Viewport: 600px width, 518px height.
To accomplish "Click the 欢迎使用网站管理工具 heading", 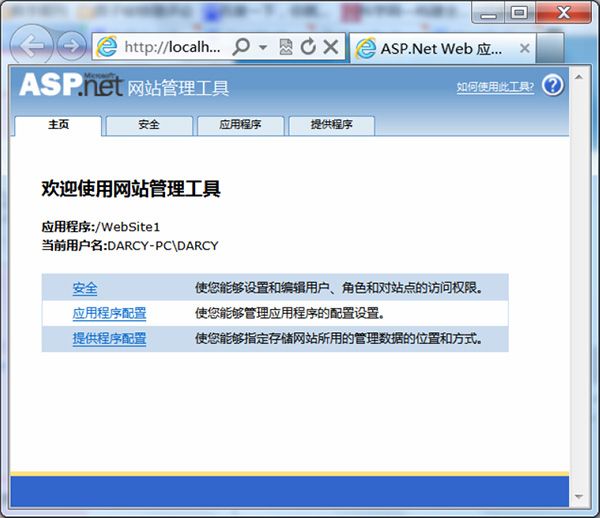I will [x=131, y=189].
